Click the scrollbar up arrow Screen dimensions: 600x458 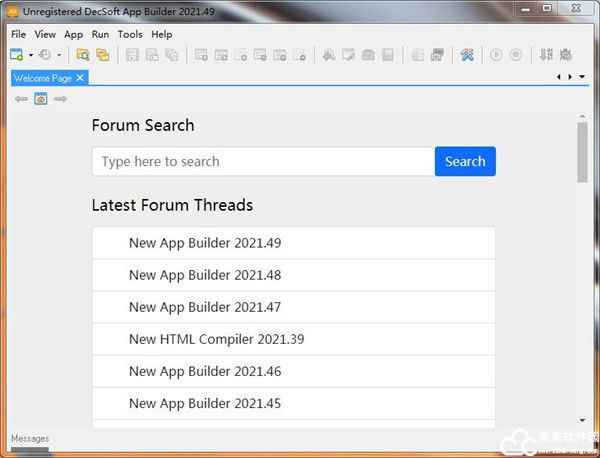click(x=582, y=116)
